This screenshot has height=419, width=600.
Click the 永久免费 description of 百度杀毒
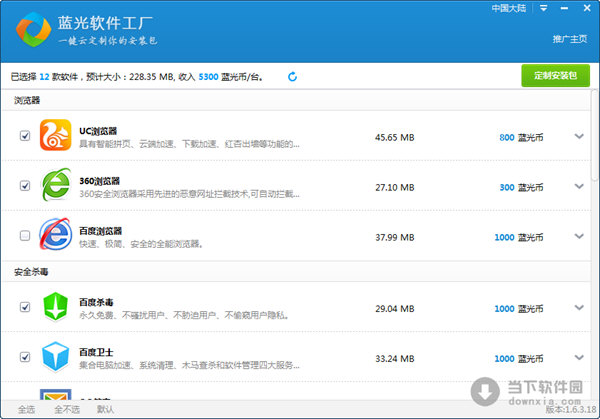click(184, 315)
